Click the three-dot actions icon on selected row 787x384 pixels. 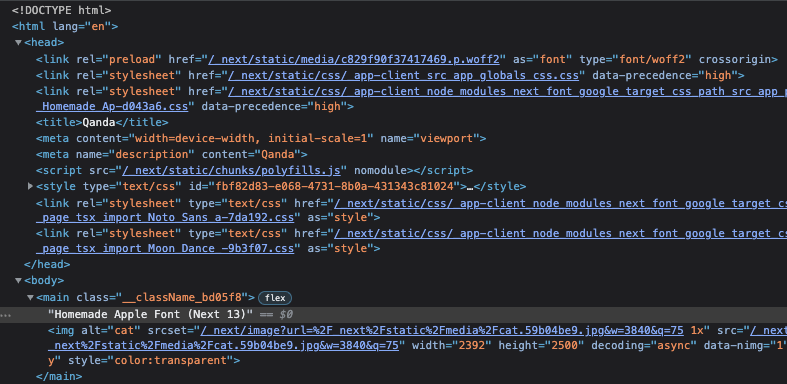[6, 315]
